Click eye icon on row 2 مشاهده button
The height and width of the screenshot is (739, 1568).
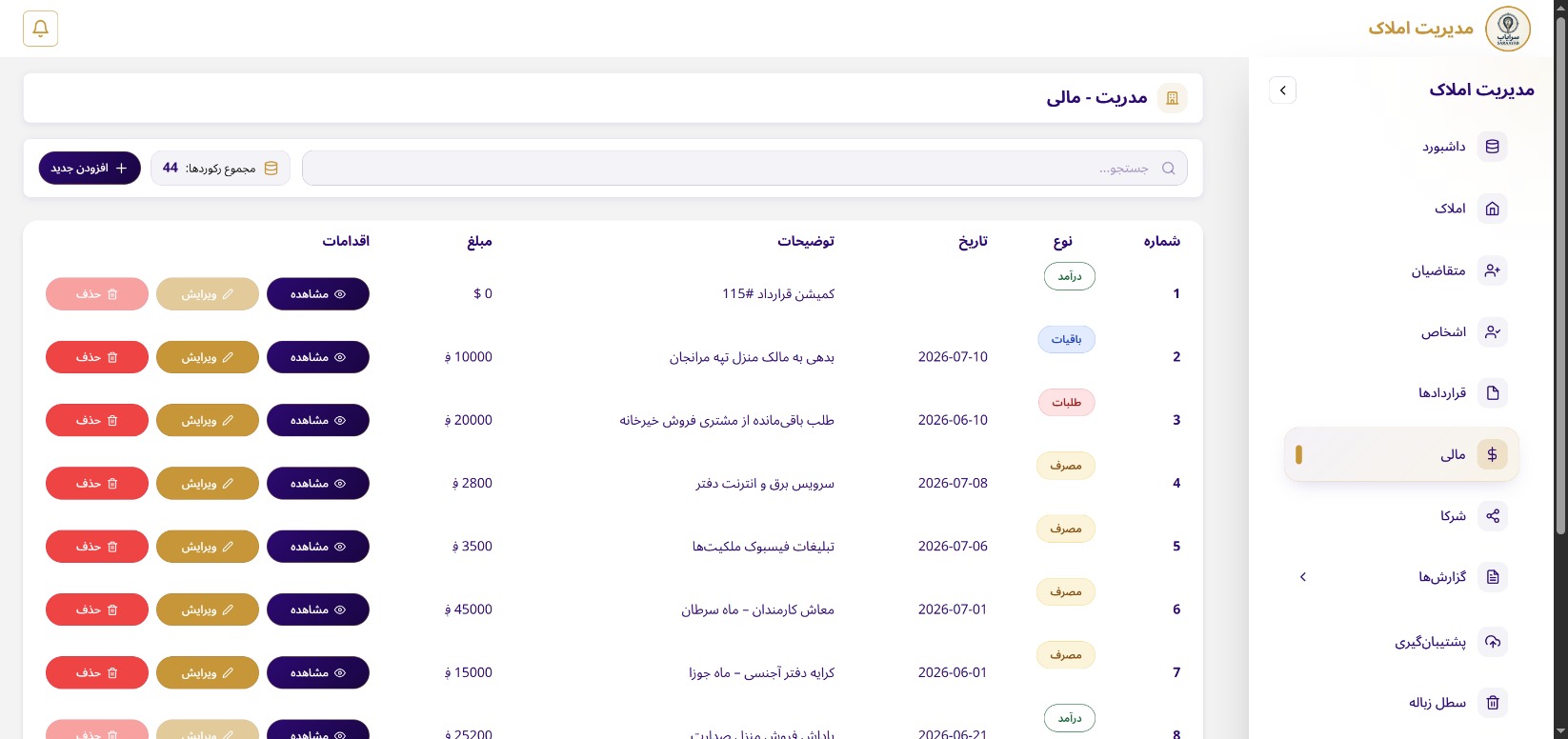click(340, 357)
